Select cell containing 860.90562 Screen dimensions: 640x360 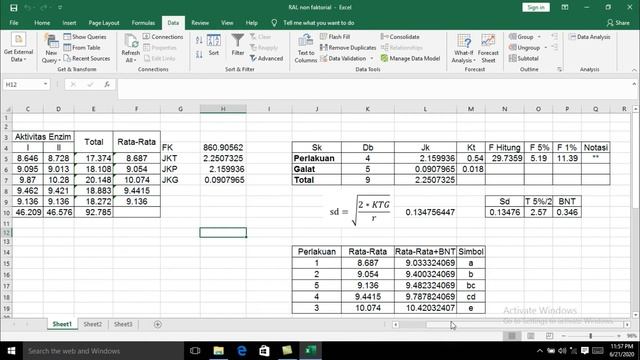click(223, 147)
